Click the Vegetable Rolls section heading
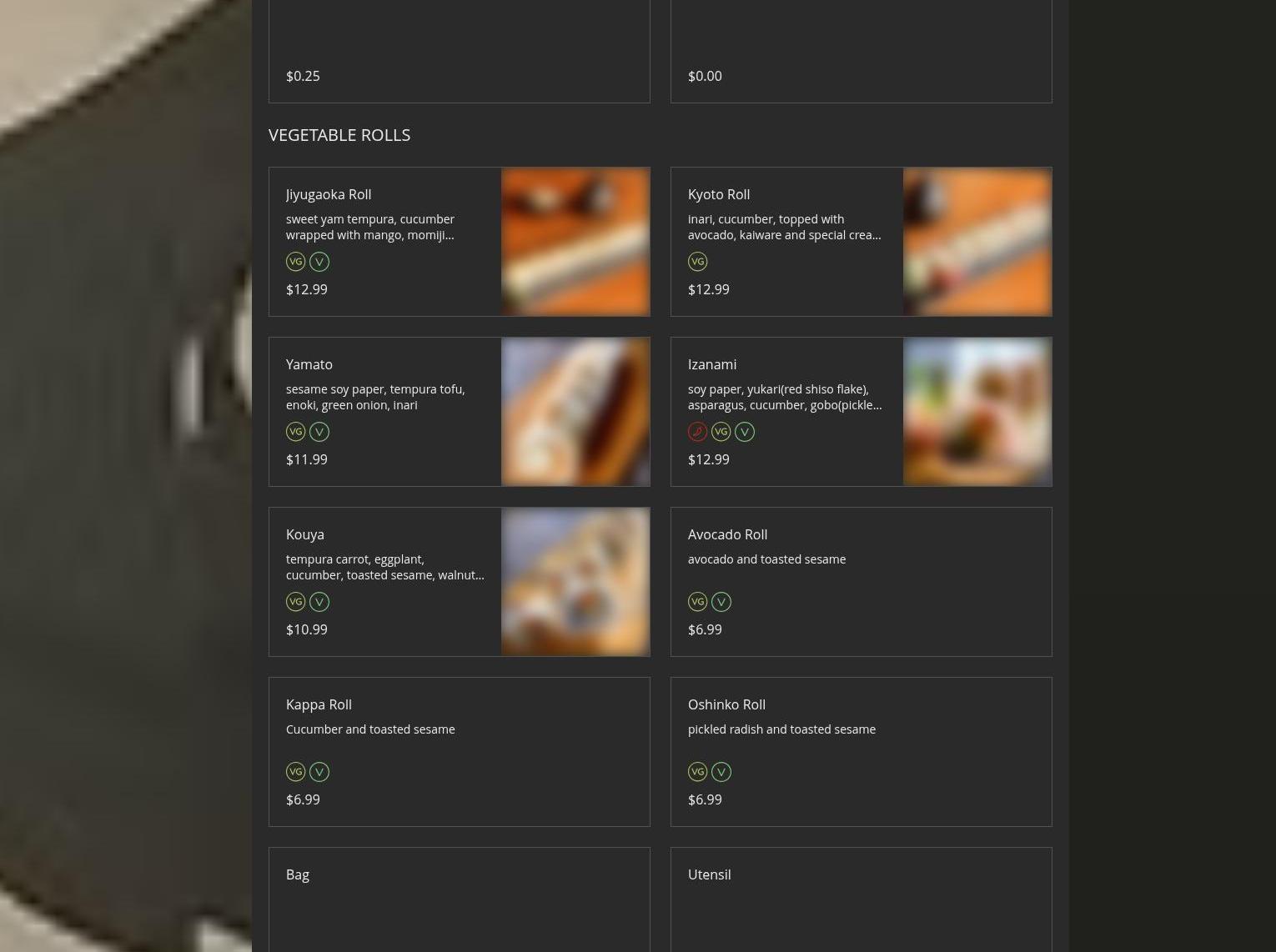Screen dimensions: 1276x952 339,135
